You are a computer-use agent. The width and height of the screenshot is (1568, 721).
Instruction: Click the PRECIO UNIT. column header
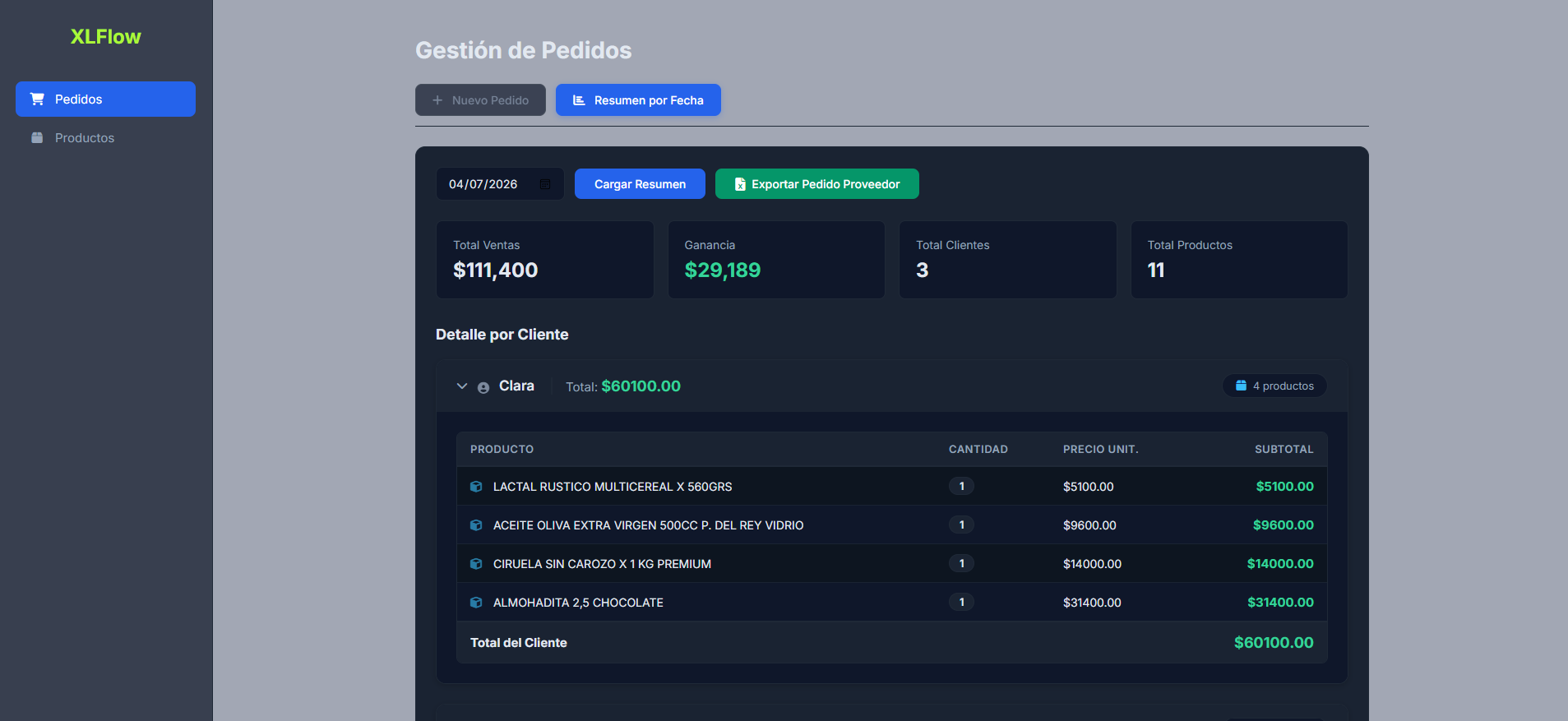[x=1101, y=450]
